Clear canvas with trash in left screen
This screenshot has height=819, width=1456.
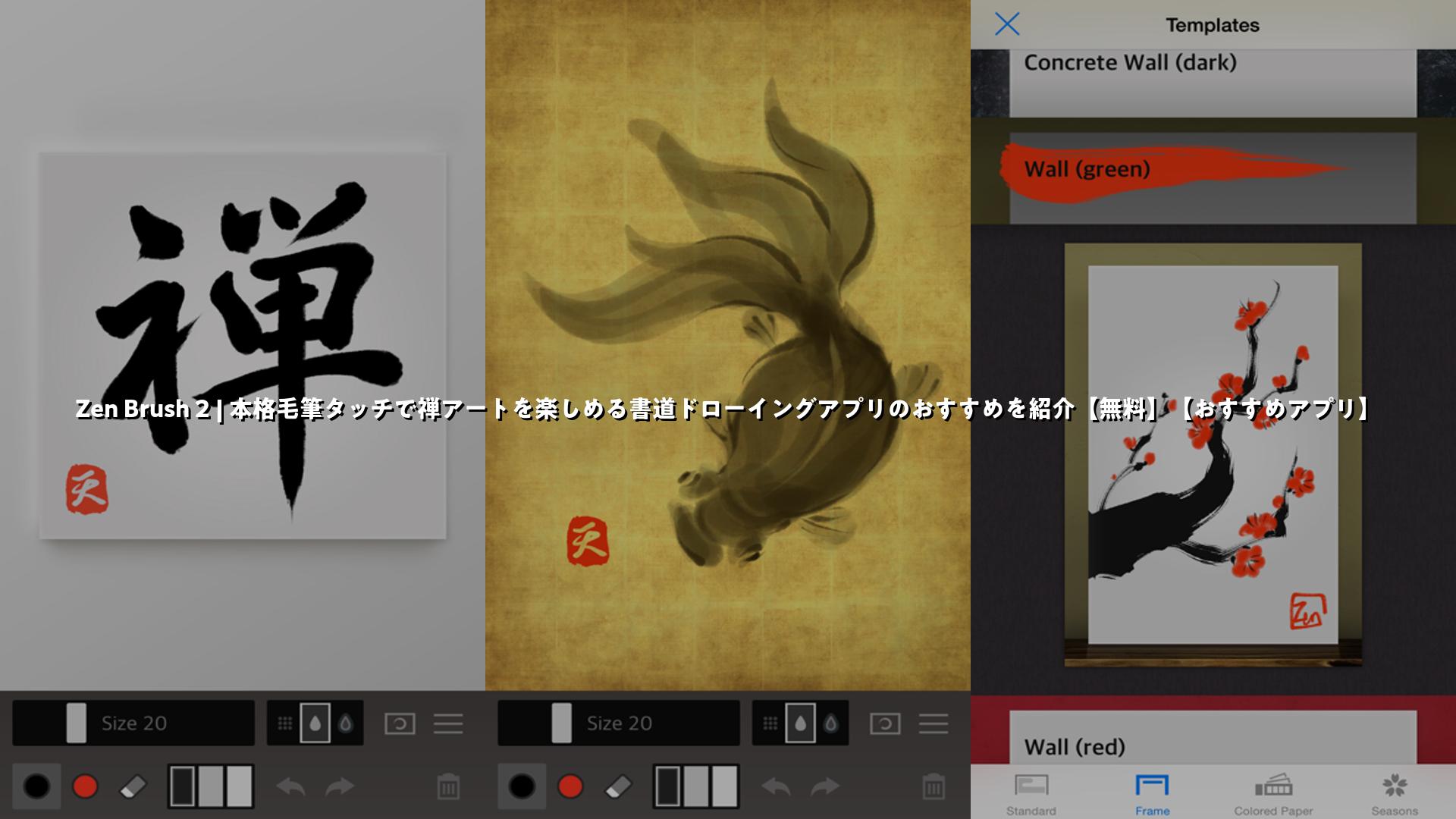[x=448, y=786]
